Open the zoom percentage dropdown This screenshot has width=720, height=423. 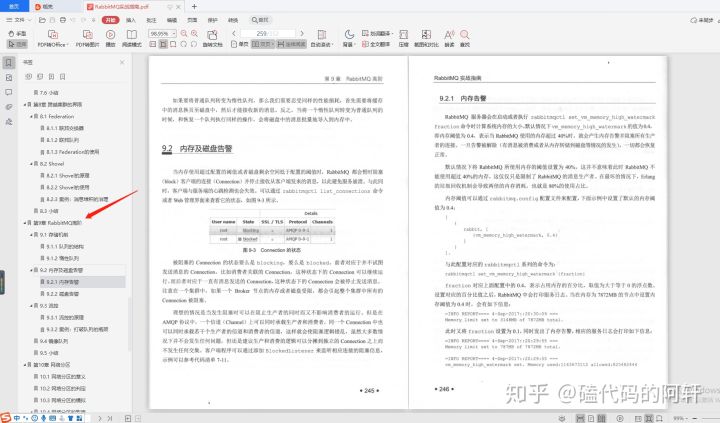click(174, 34)
